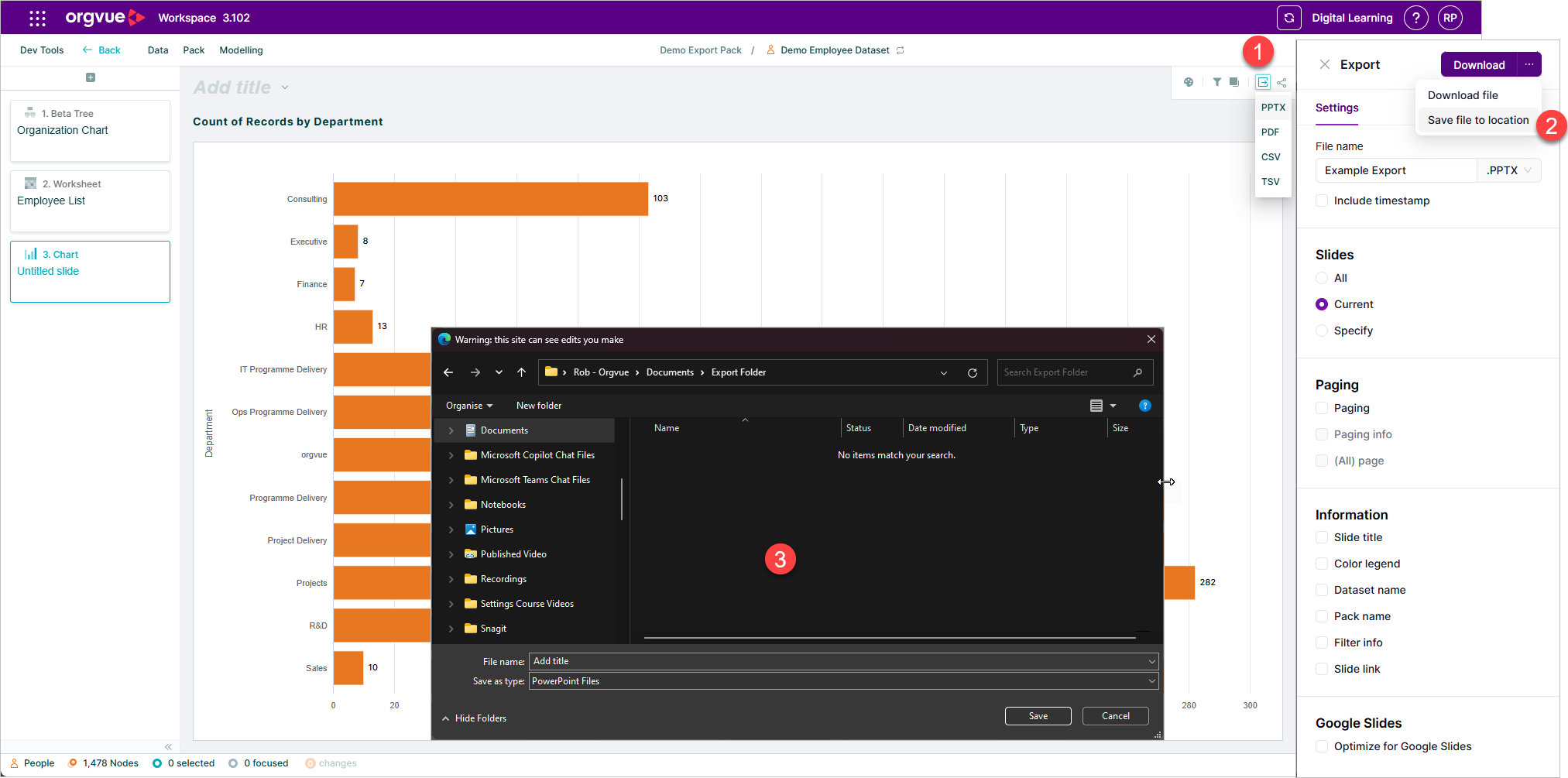Select PDF from the export format menu

[x=1270, y=132]
